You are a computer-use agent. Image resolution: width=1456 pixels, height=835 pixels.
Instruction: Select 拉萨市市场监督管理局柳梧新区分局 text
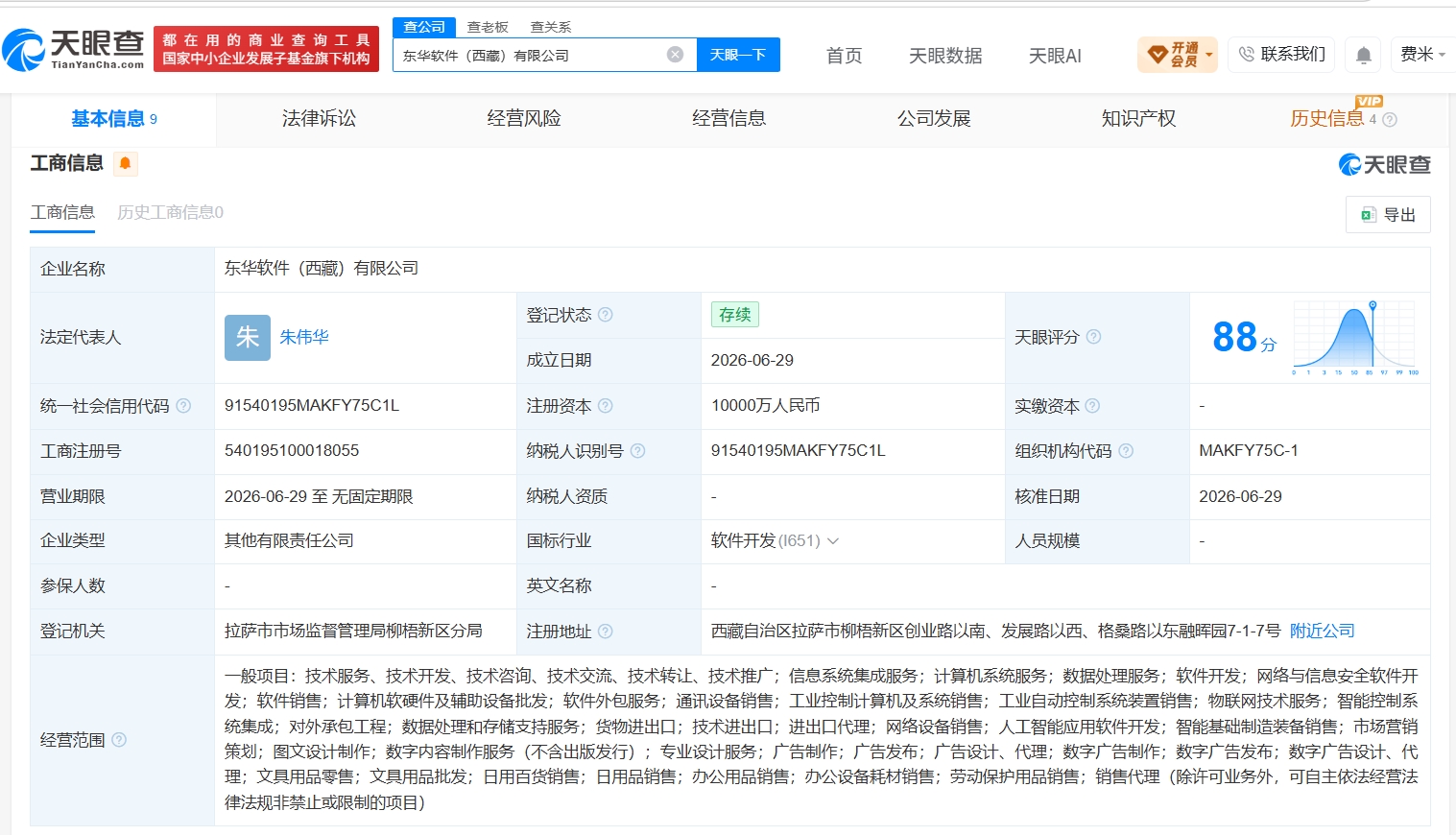point(353,632)
